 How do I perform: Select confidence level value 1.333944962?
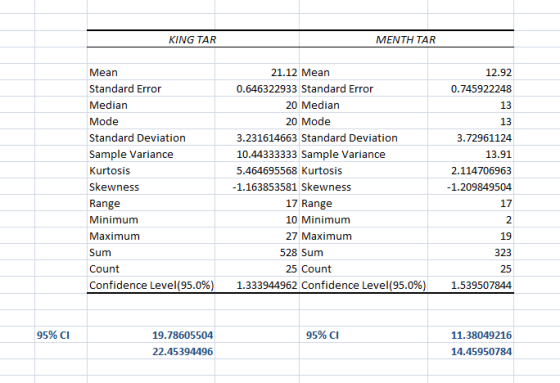(266, 285)
